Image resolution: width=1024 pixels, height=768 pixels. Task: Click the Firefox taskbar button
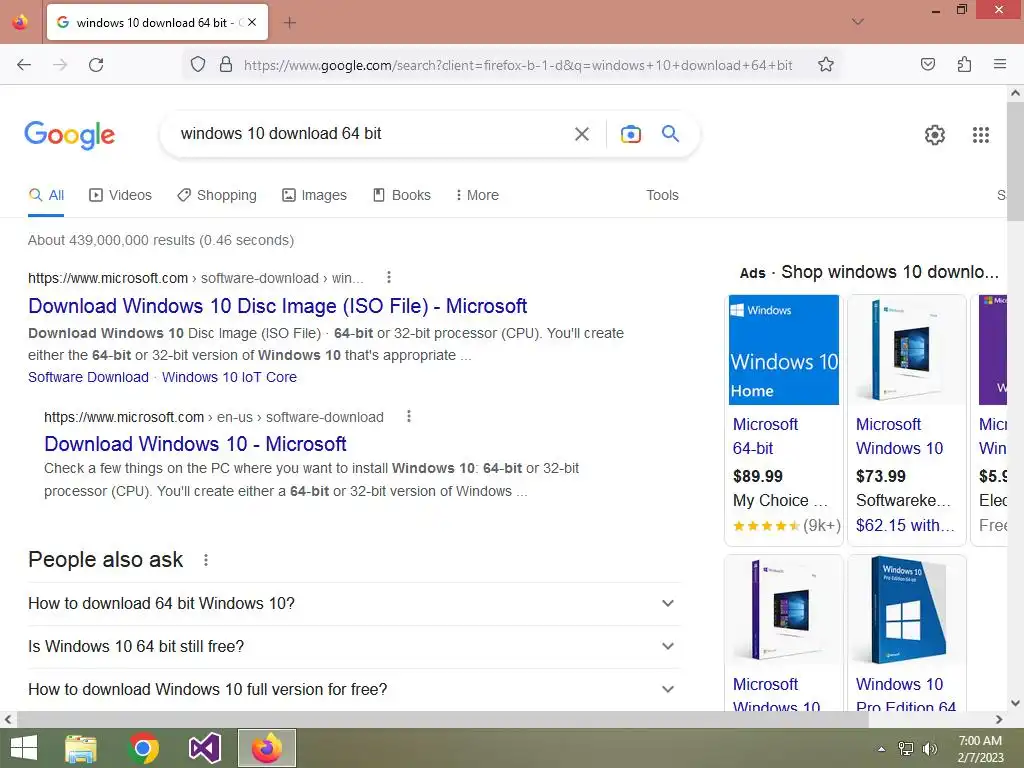[x=266, y=748]
